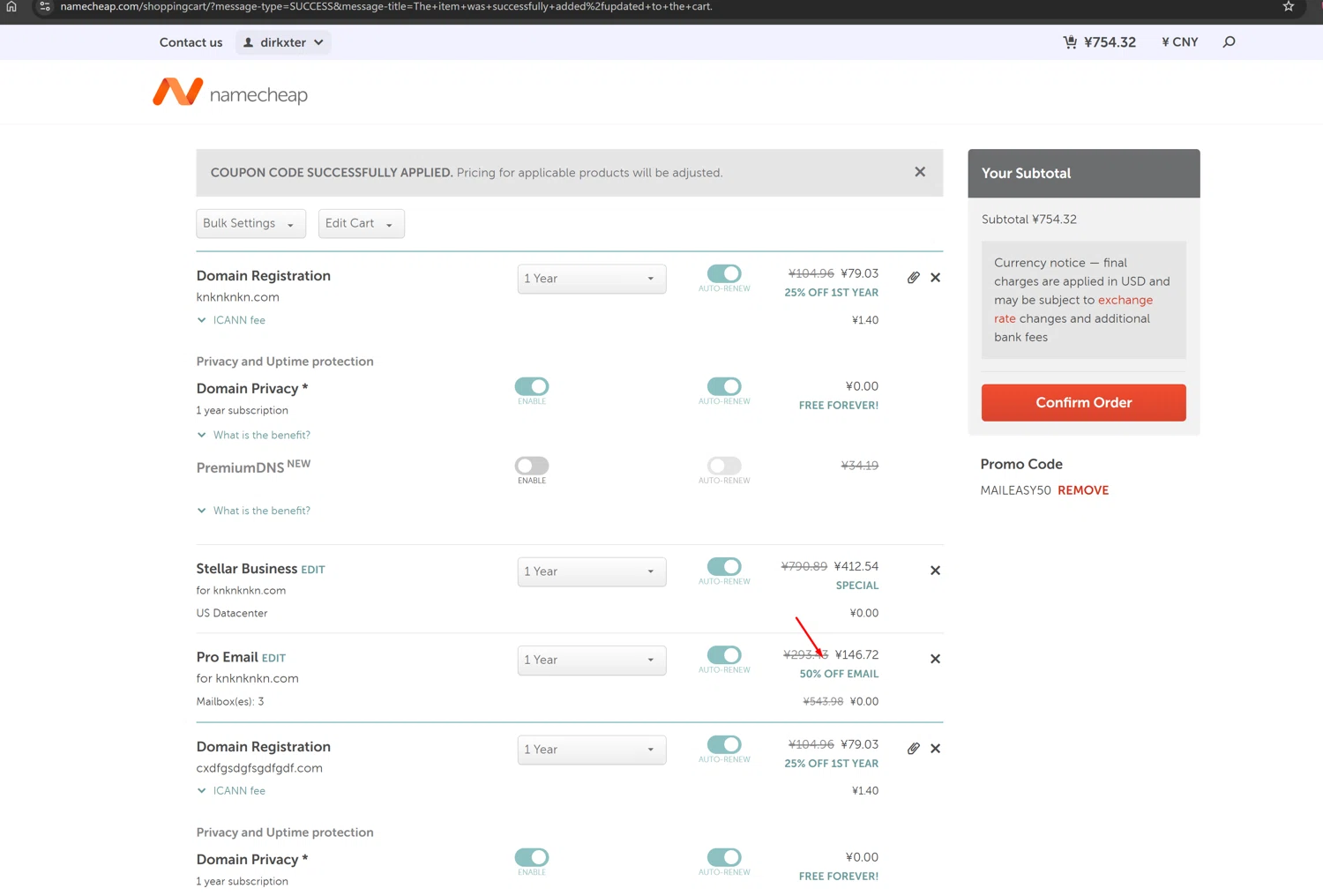Toggle auto-renew for knknknkn.com domain registration
The width and height of the screenshot is (1323, 896).
[x=724, y=274]
